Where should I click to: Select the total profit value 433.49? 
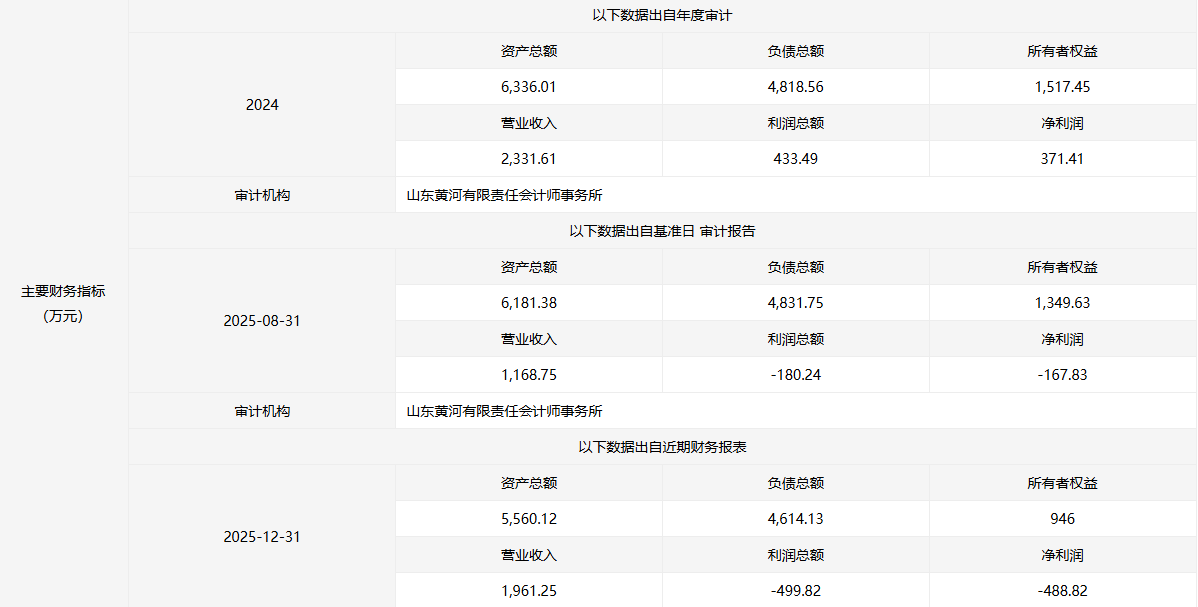click(x=795, y=159)
